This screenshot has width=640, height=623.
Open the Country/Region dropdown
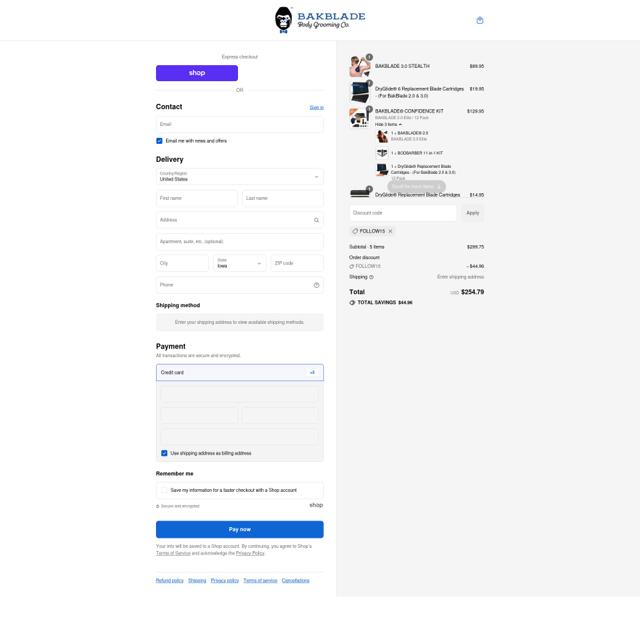[x=240, y=177]
